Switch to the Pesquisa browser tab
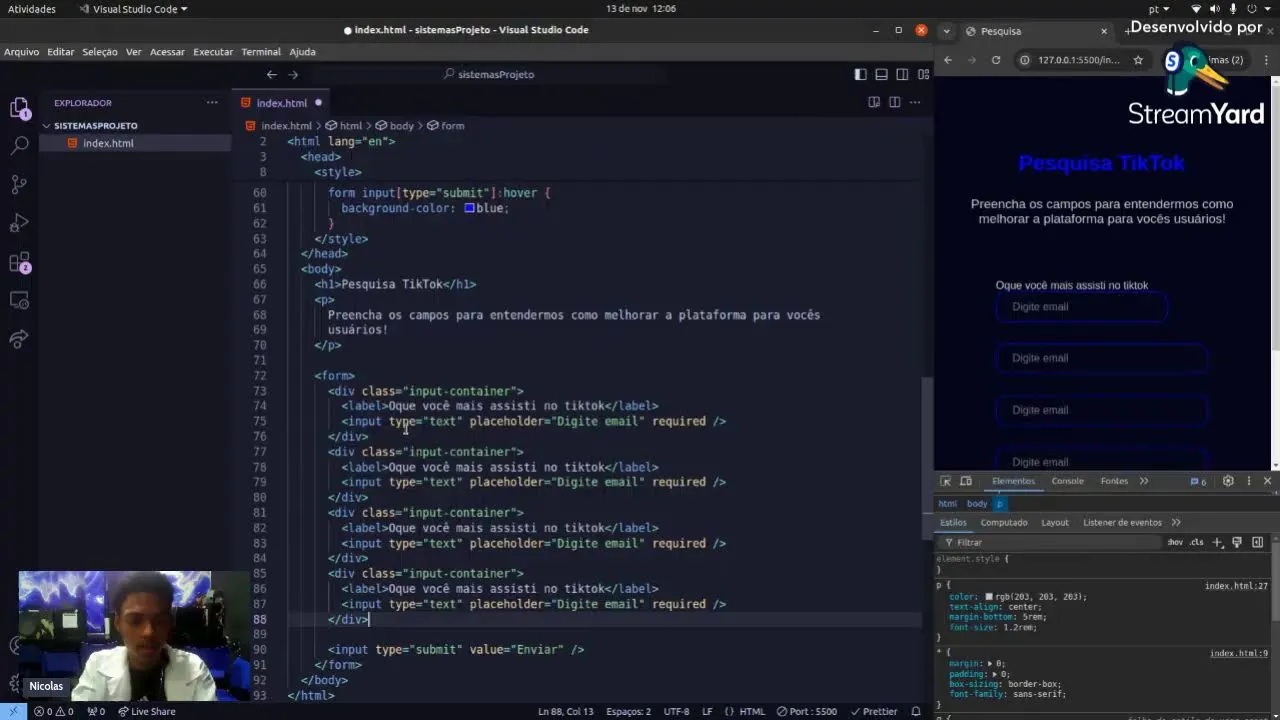The width and height of the screenshot is (1280, 720). [1035, 31]
